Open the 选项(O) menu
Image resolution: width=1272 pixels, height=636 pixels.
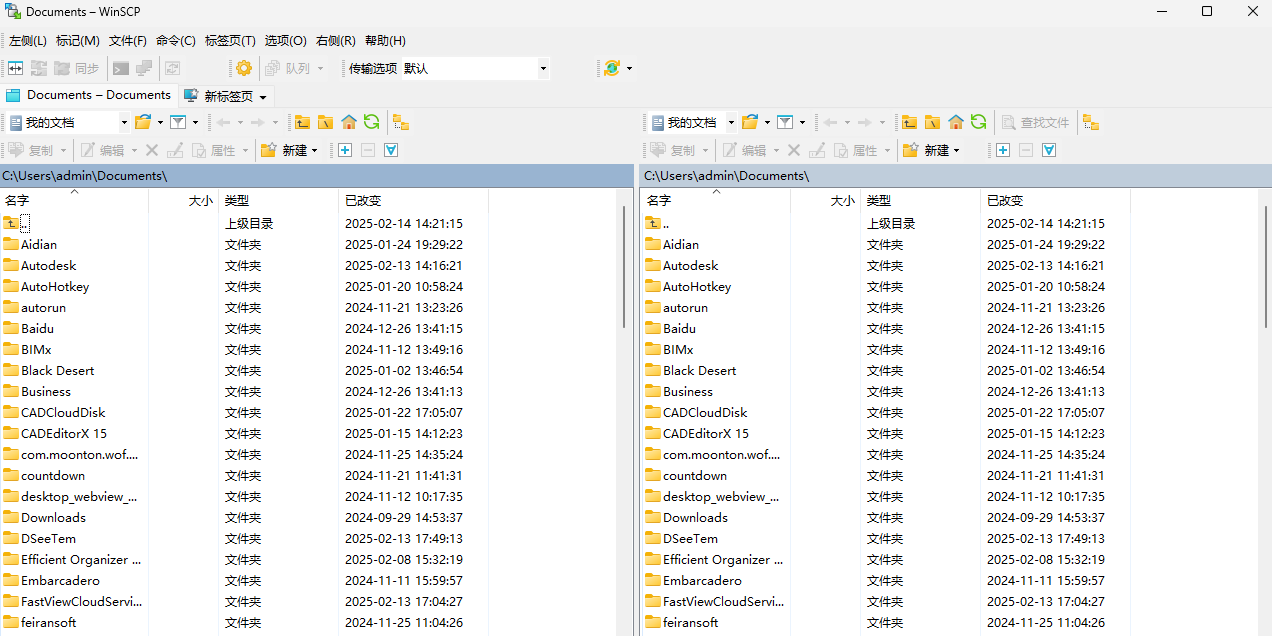284,40
